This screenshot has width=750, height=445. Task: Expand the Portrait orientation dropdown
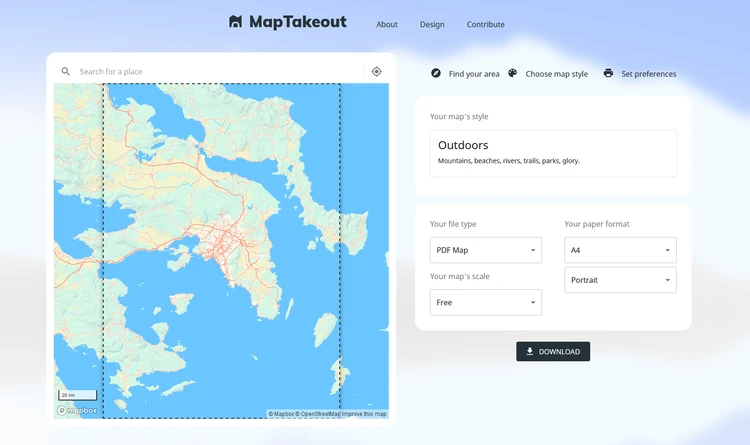(620, 280)
